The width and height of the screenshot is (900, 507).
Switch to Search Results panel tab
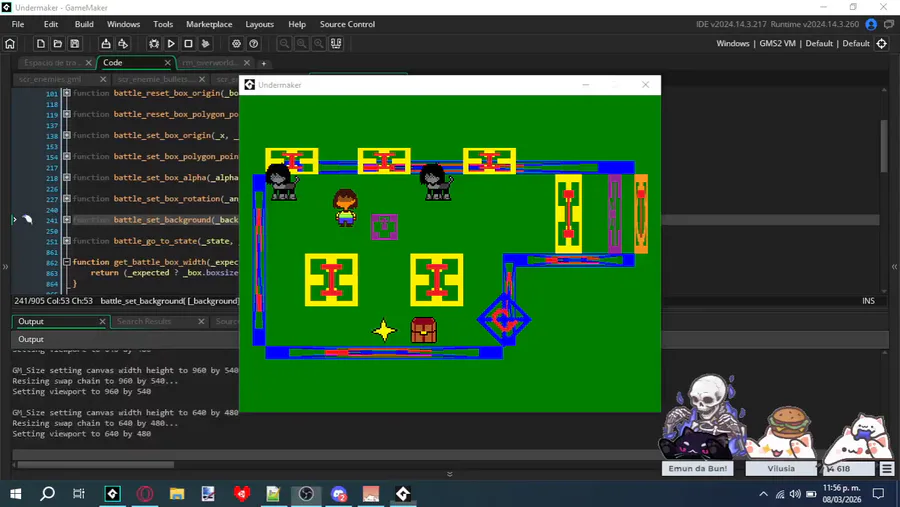(144, 322)
